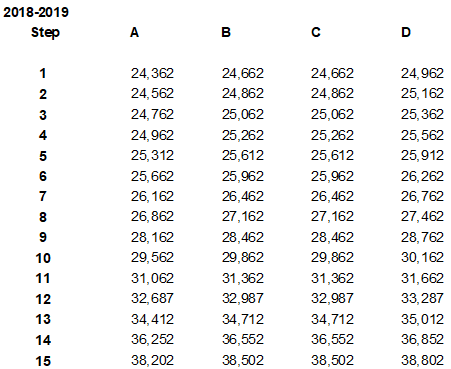This screenshot has height=369, width=451.
Task: Select cell 27,162 in column B
Action: pos(243,217)
